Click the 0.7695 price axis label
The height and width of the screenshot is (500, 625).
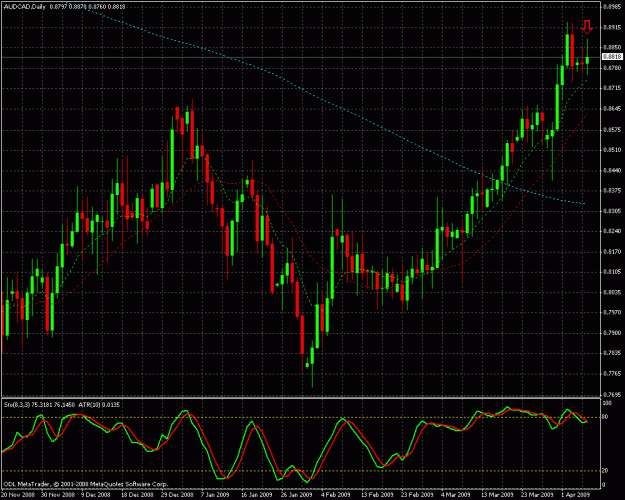pos(613,395)
